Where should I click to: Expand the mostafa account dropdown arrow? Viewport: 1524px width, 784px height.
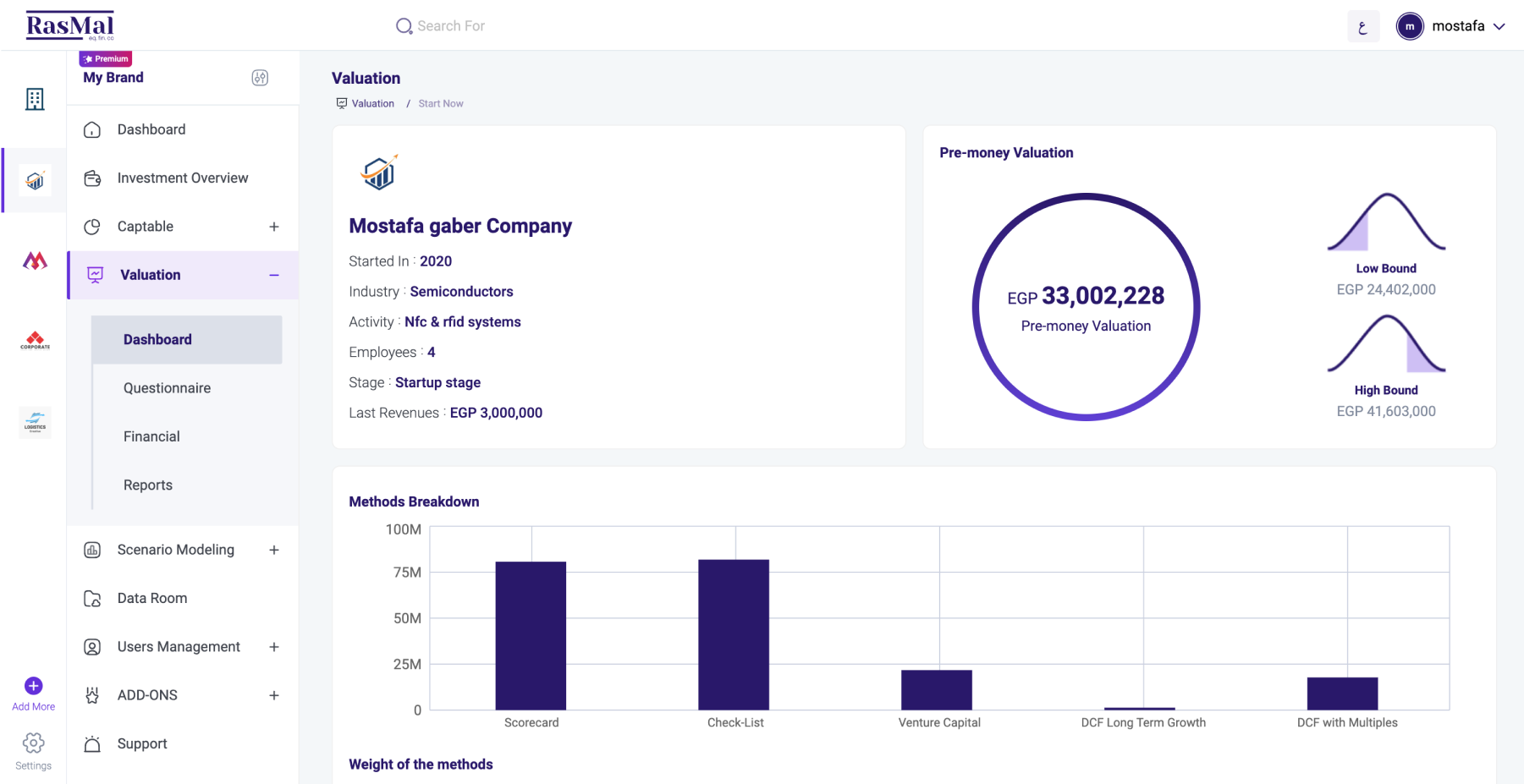pyautogui.click(x=1499, y=26)
